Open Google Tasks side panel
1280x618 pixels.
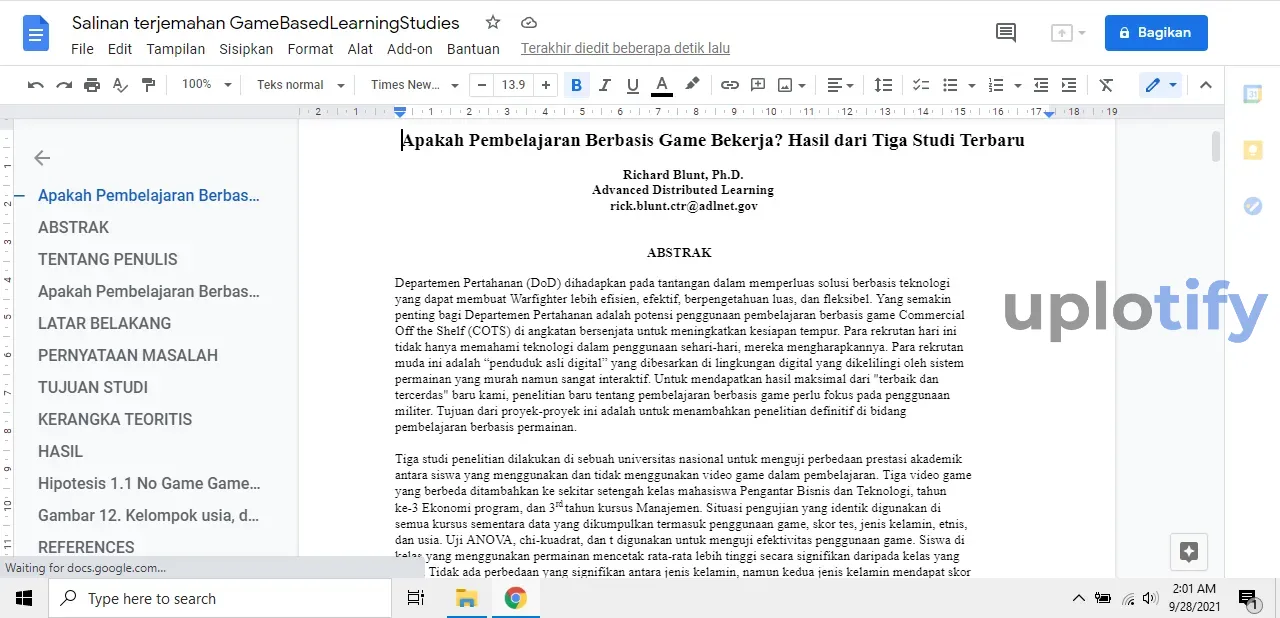coord(1252,206)
